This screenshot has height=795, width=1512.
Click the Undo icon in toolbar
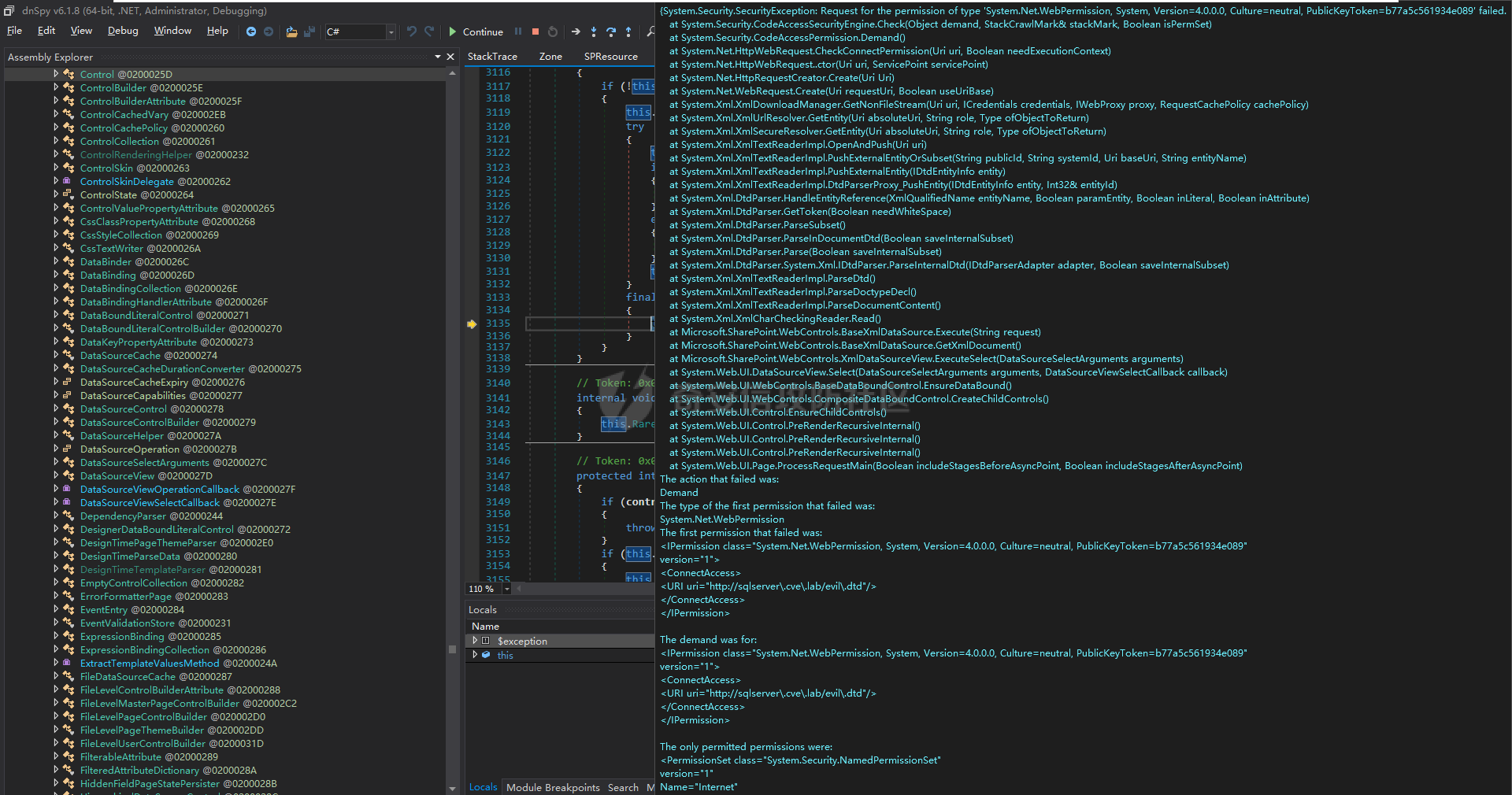tap(411, 31)
